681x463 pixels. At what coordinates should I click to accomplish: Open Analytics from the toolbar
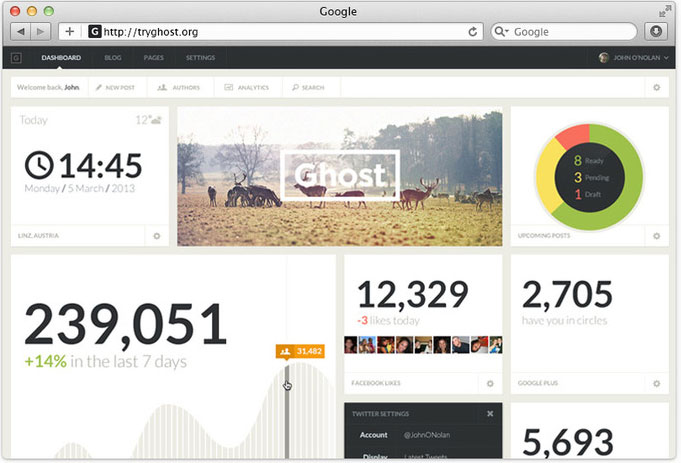(x=247, y=87)
